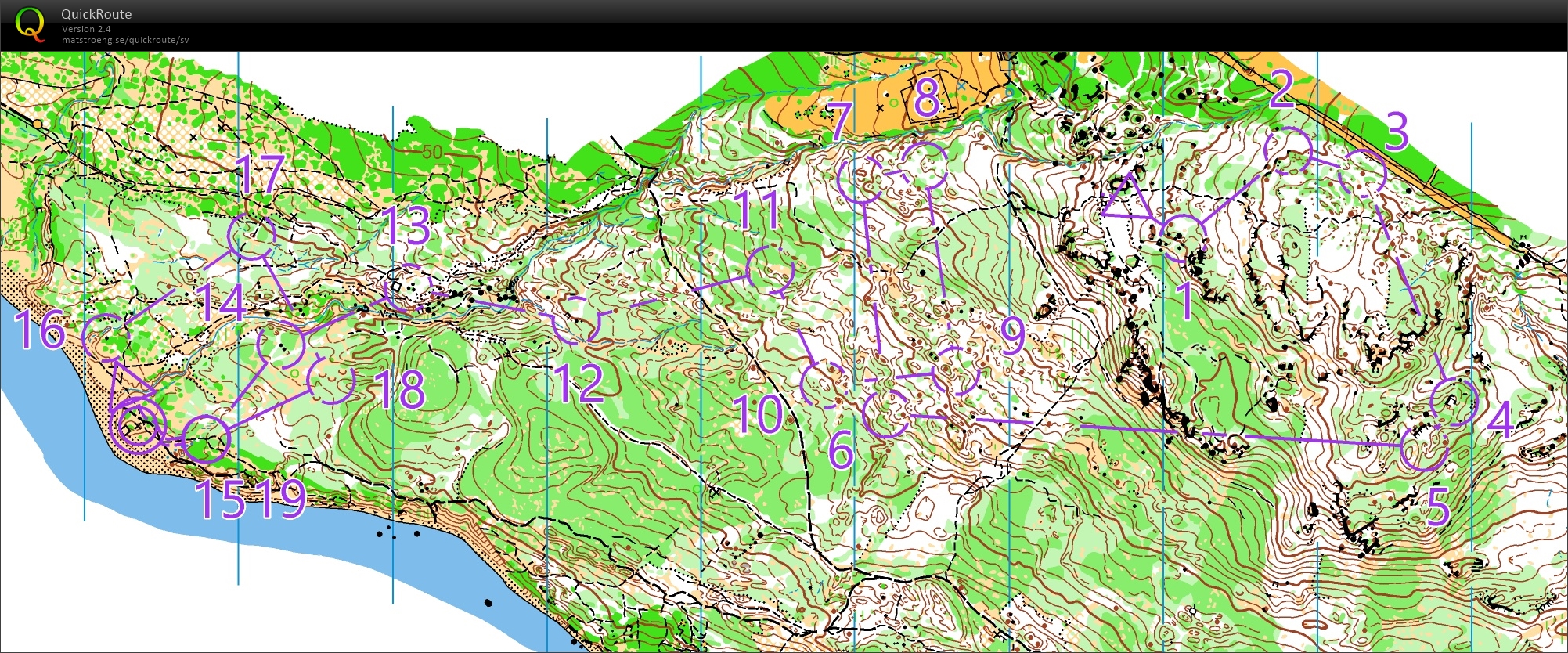Select the control 18 circle
1568x653 pixels.
tap(330, 379)
